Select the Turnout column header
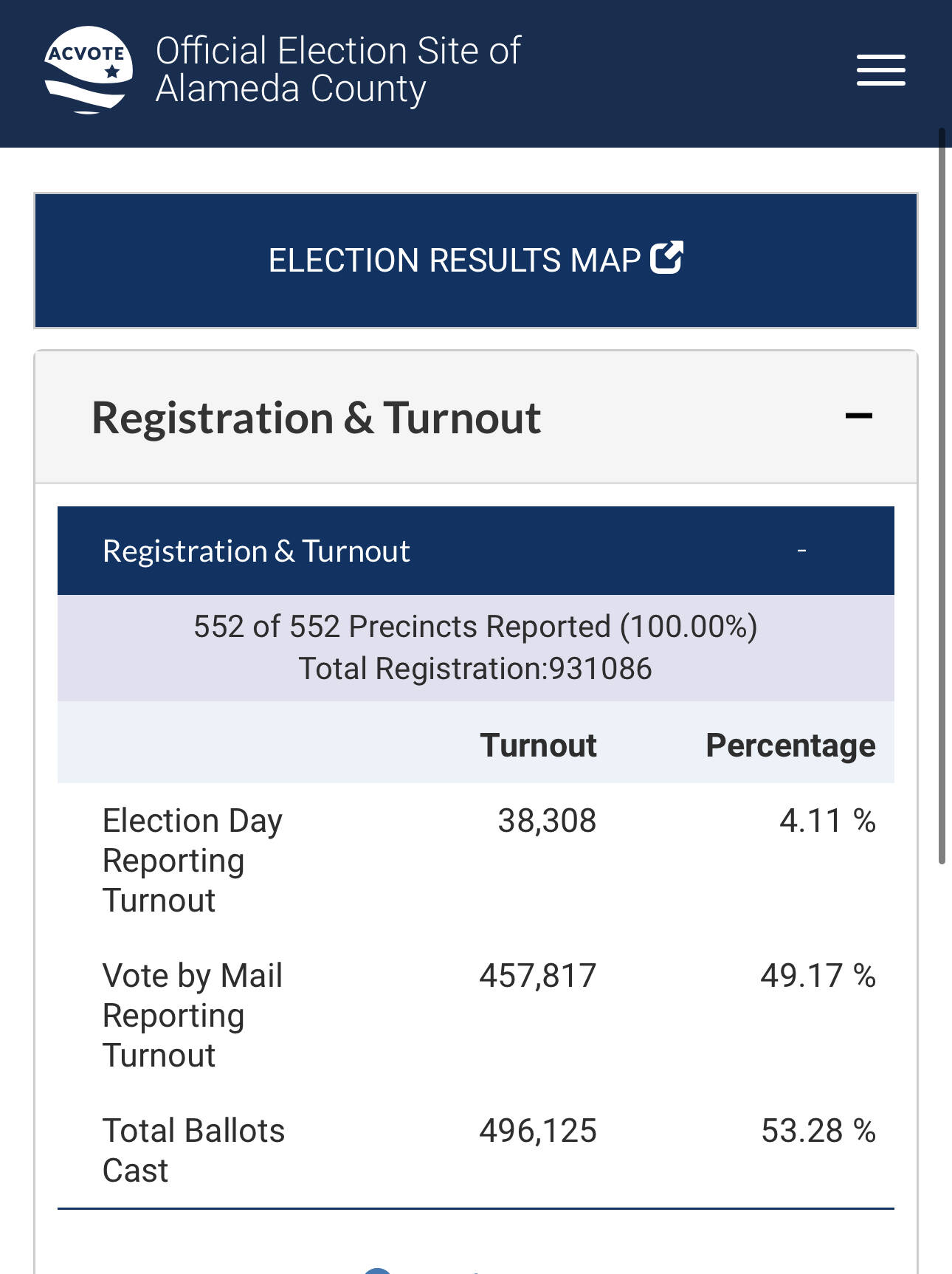The image size is (952, 1274). pyautogui.click(x=538, y=746)
